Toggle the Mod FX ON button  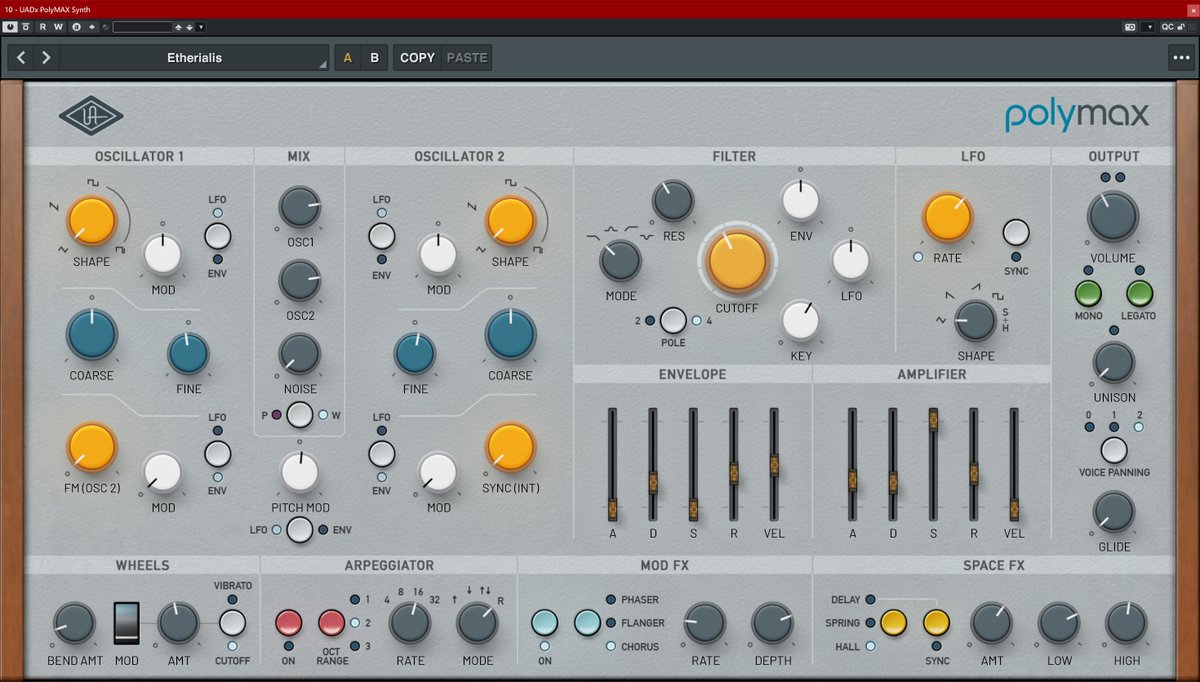(545, 623)
